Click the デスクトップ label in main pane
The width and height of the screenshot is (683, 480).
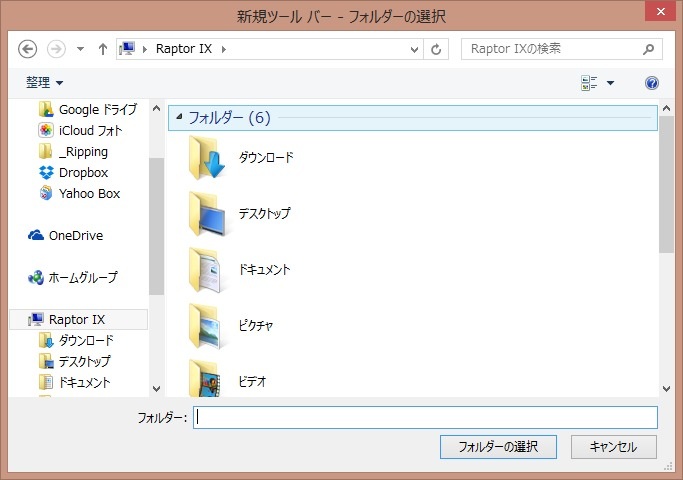point(264,213)
